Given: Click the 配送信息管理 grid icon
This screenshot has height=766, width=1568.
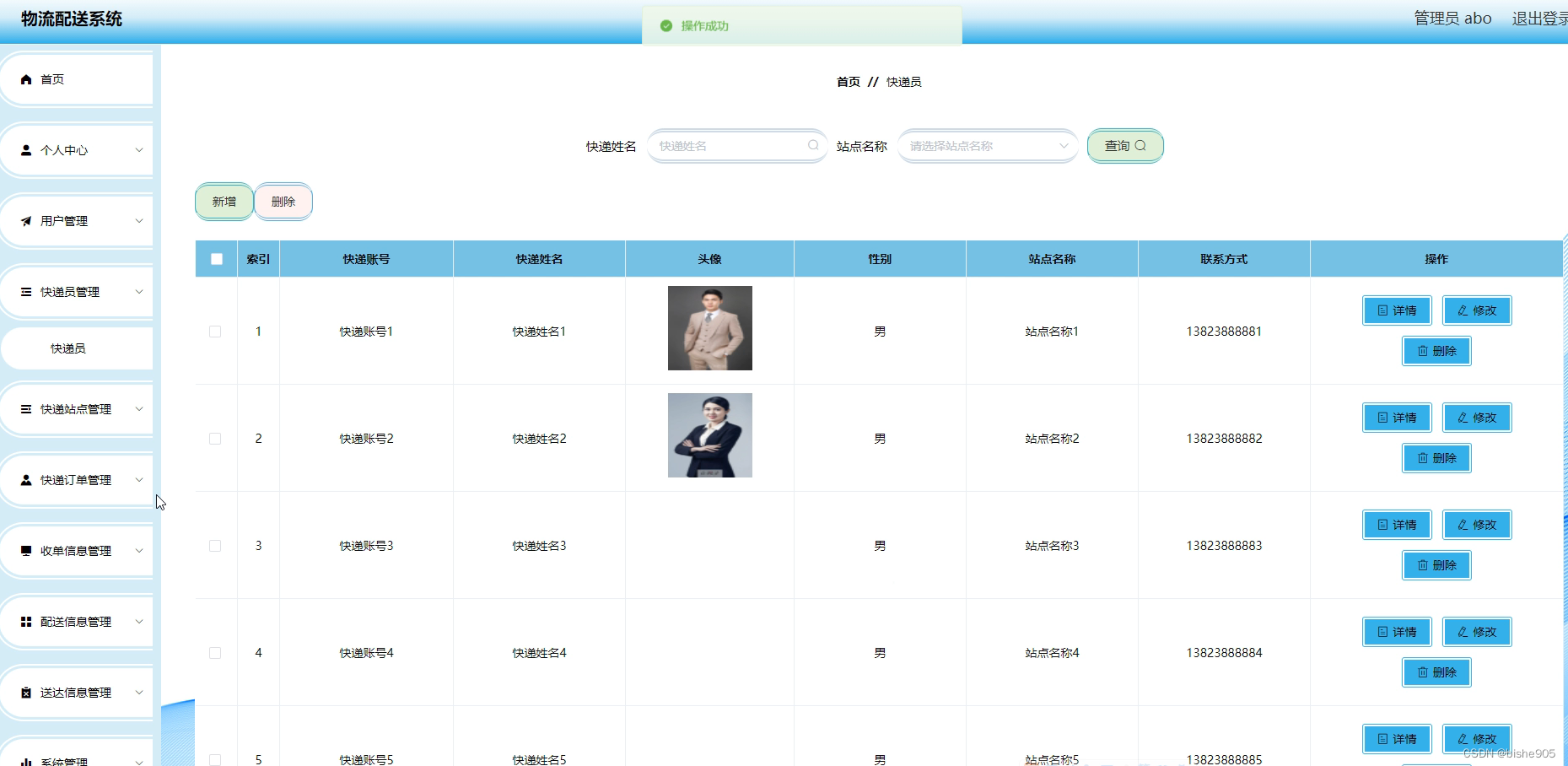Looking at the screenshot, I should (x=25, y=621).
